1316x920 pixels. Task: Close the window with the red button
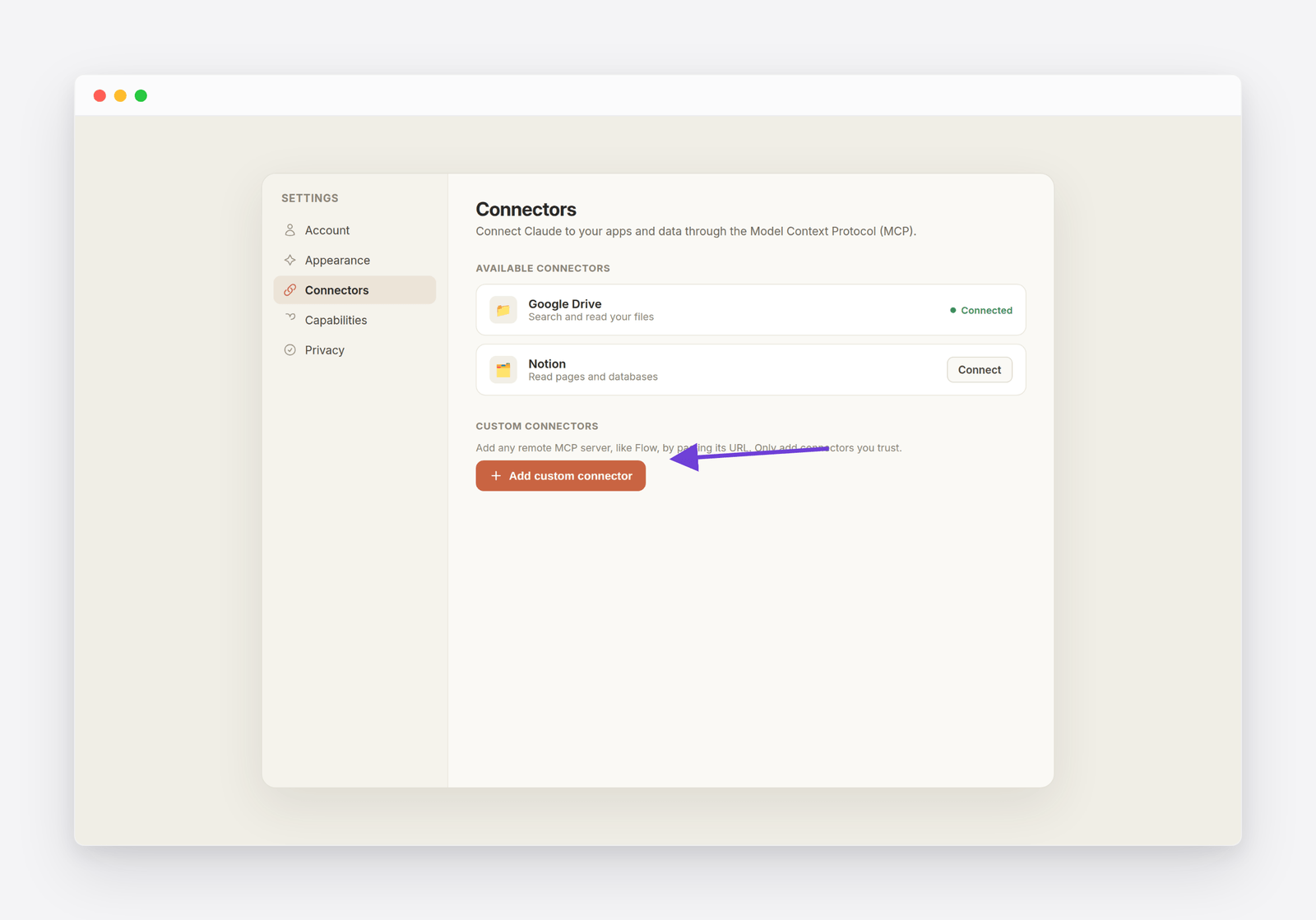[x=100, y=95]
